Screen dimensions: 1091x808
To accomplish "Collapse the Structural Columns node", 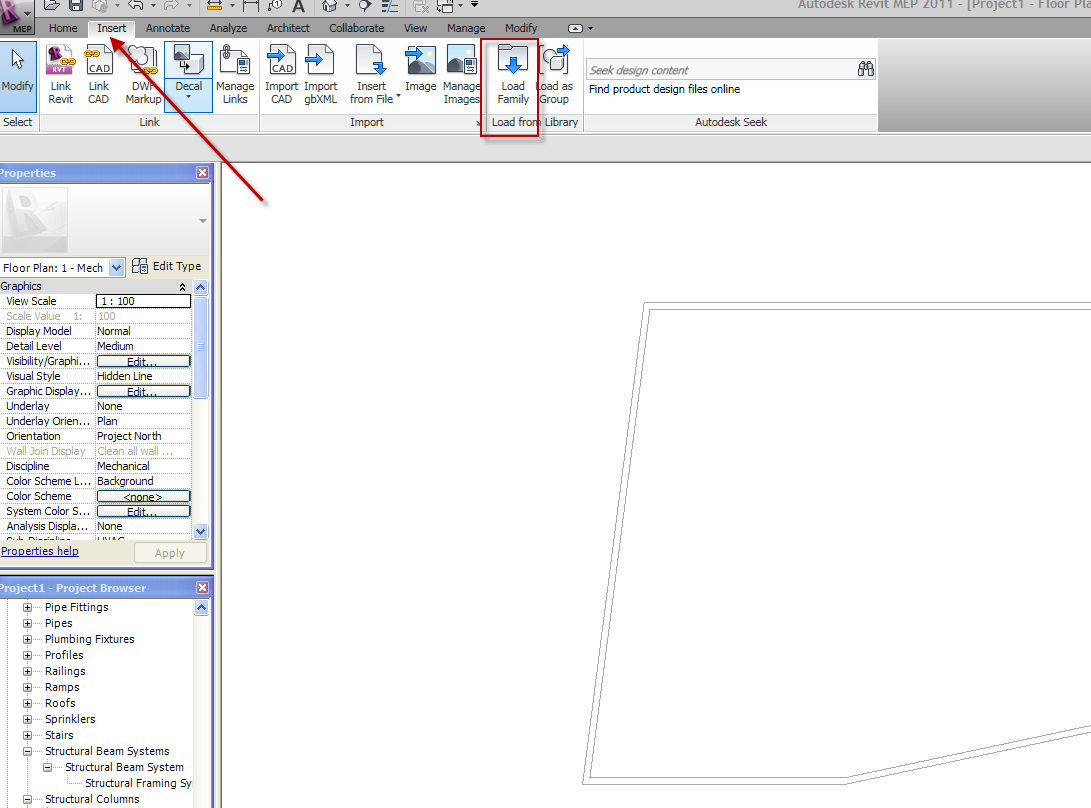I will pyautogui.click(x=27, y=799).
